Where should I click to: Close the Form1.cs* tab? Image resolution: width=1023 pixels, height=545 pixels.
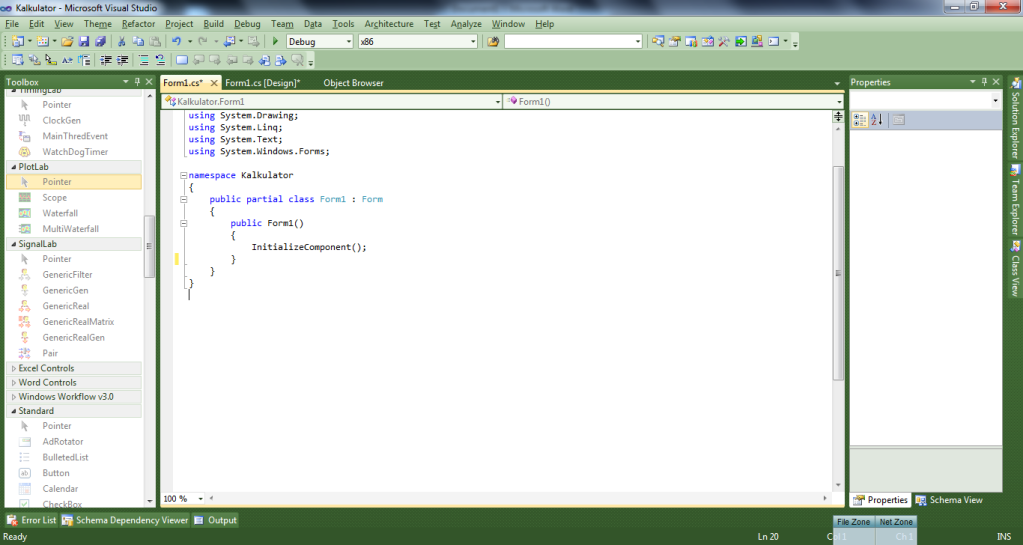214,83
